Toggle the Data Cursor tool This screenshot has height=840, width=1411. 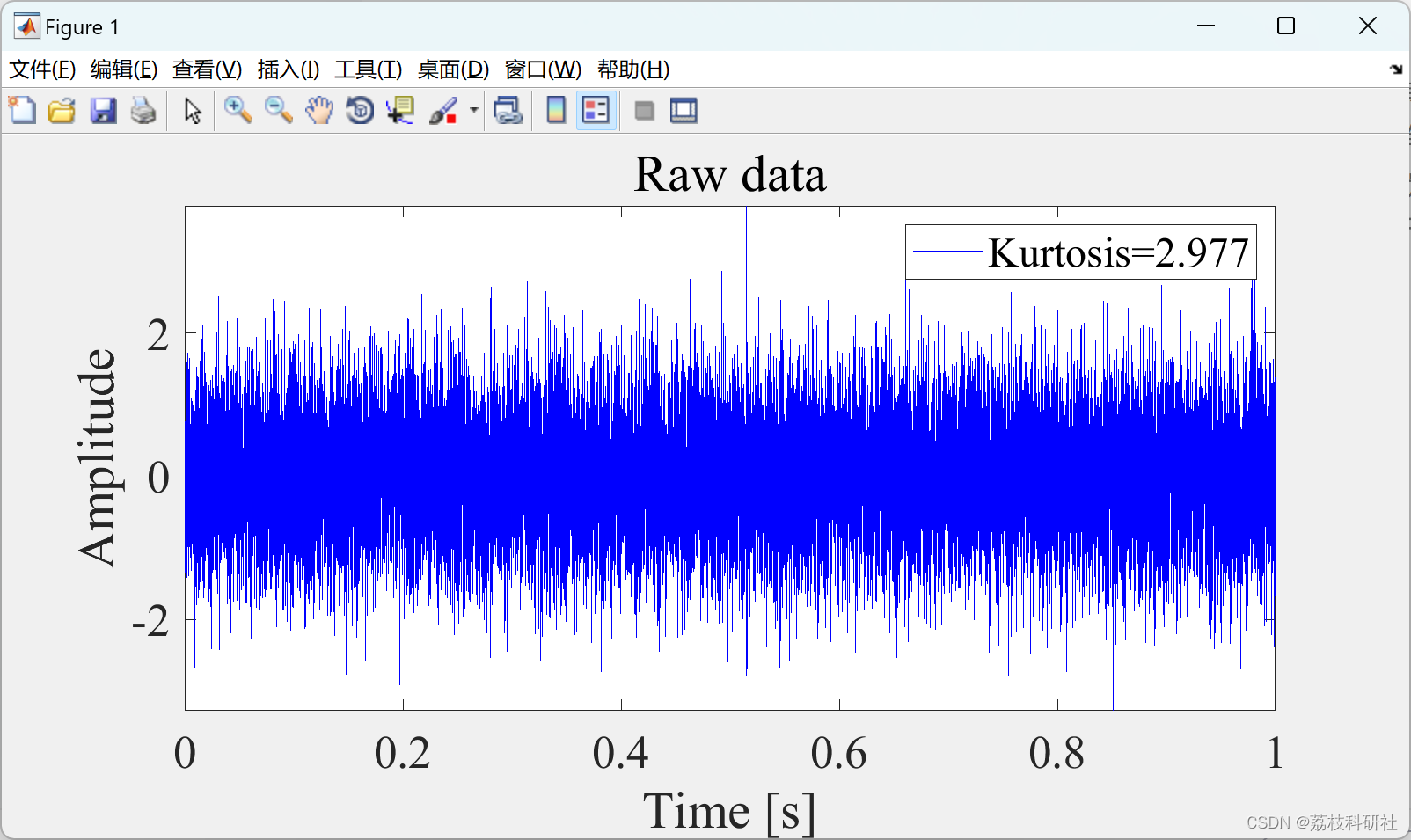[x=400, y=111]
